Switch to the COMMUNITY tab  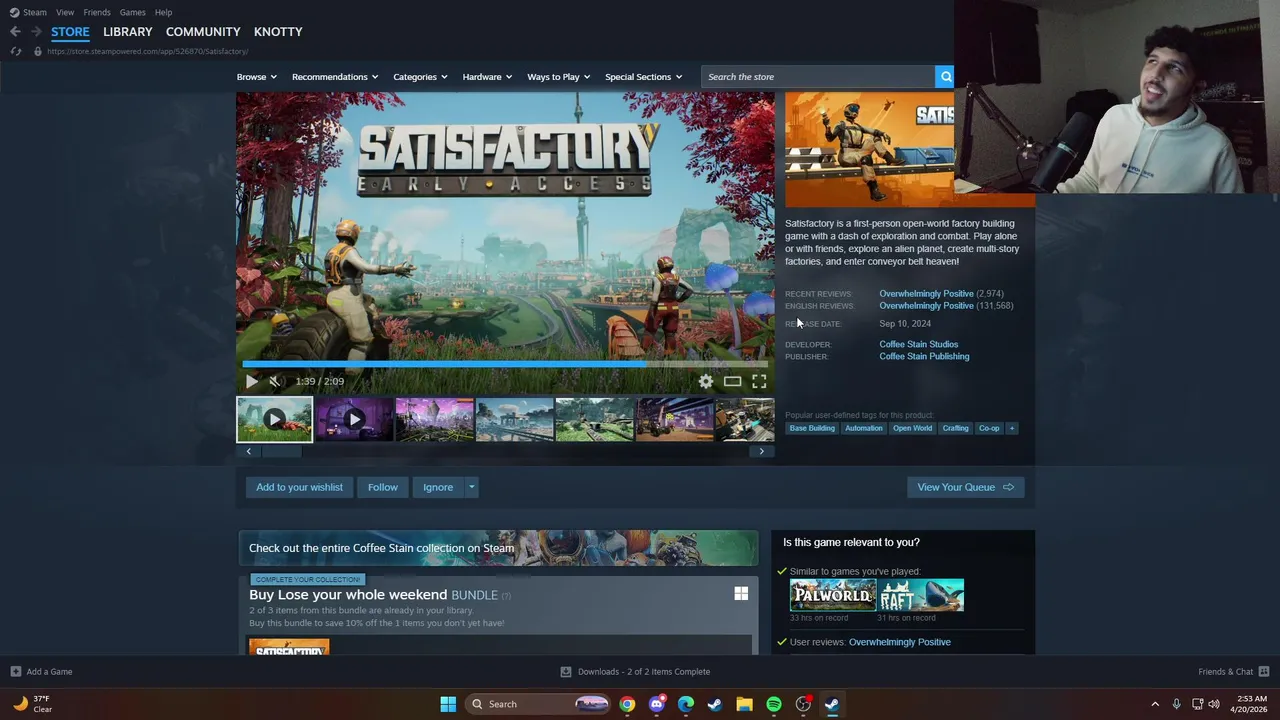point(203,32)
